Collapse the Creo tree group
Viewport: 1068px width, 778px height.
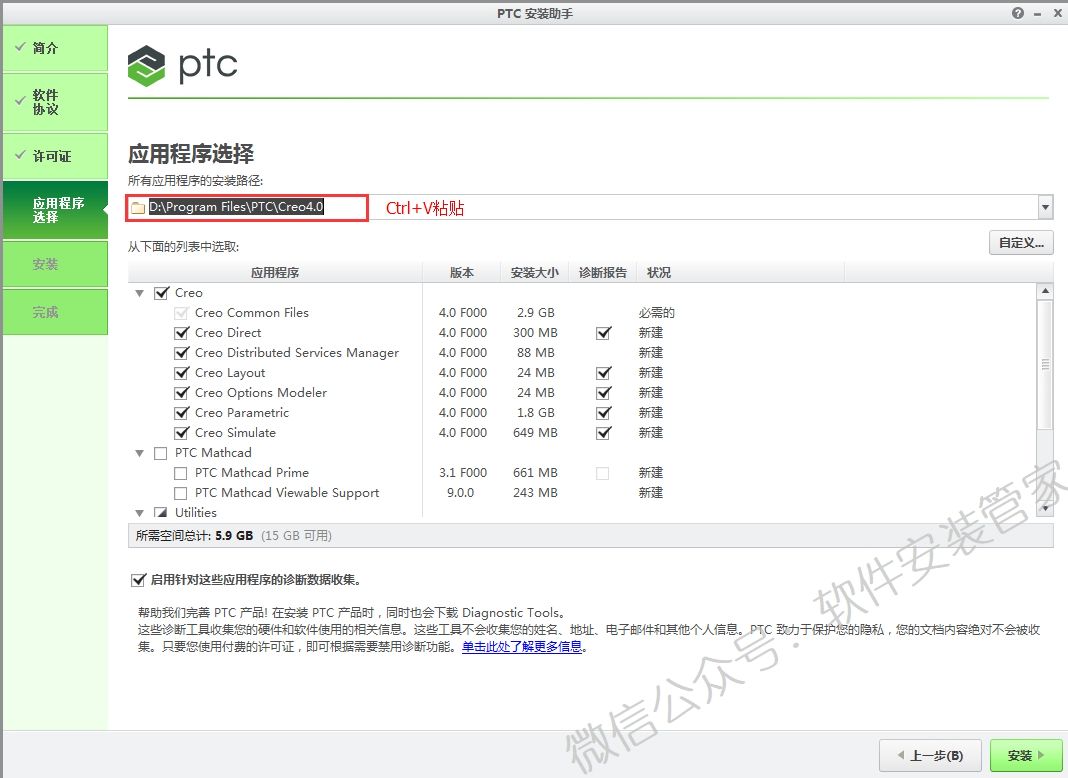(140, 293)
